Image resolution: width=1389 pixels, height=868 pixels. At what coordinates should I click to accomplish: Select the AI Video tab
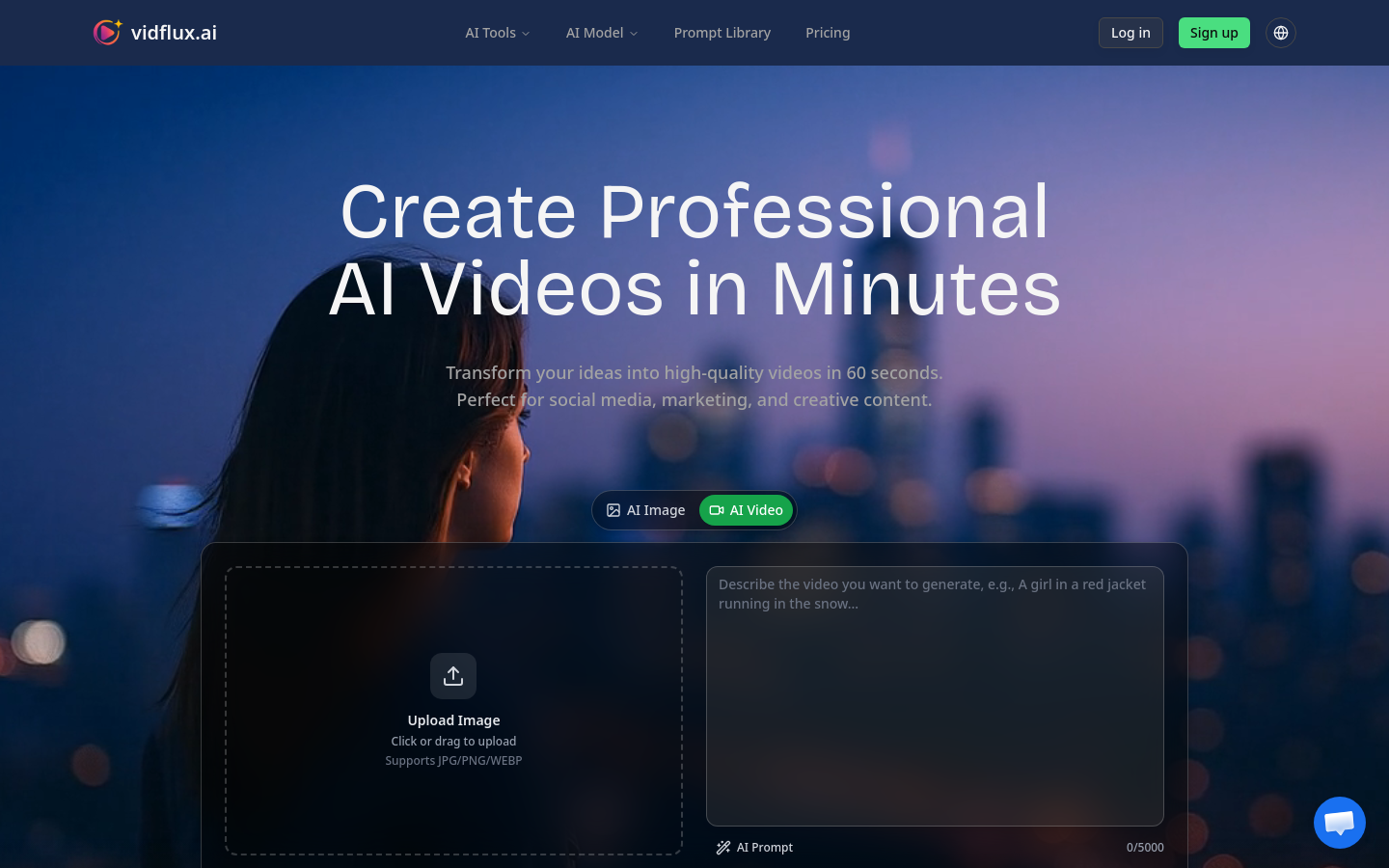point(746,510)
